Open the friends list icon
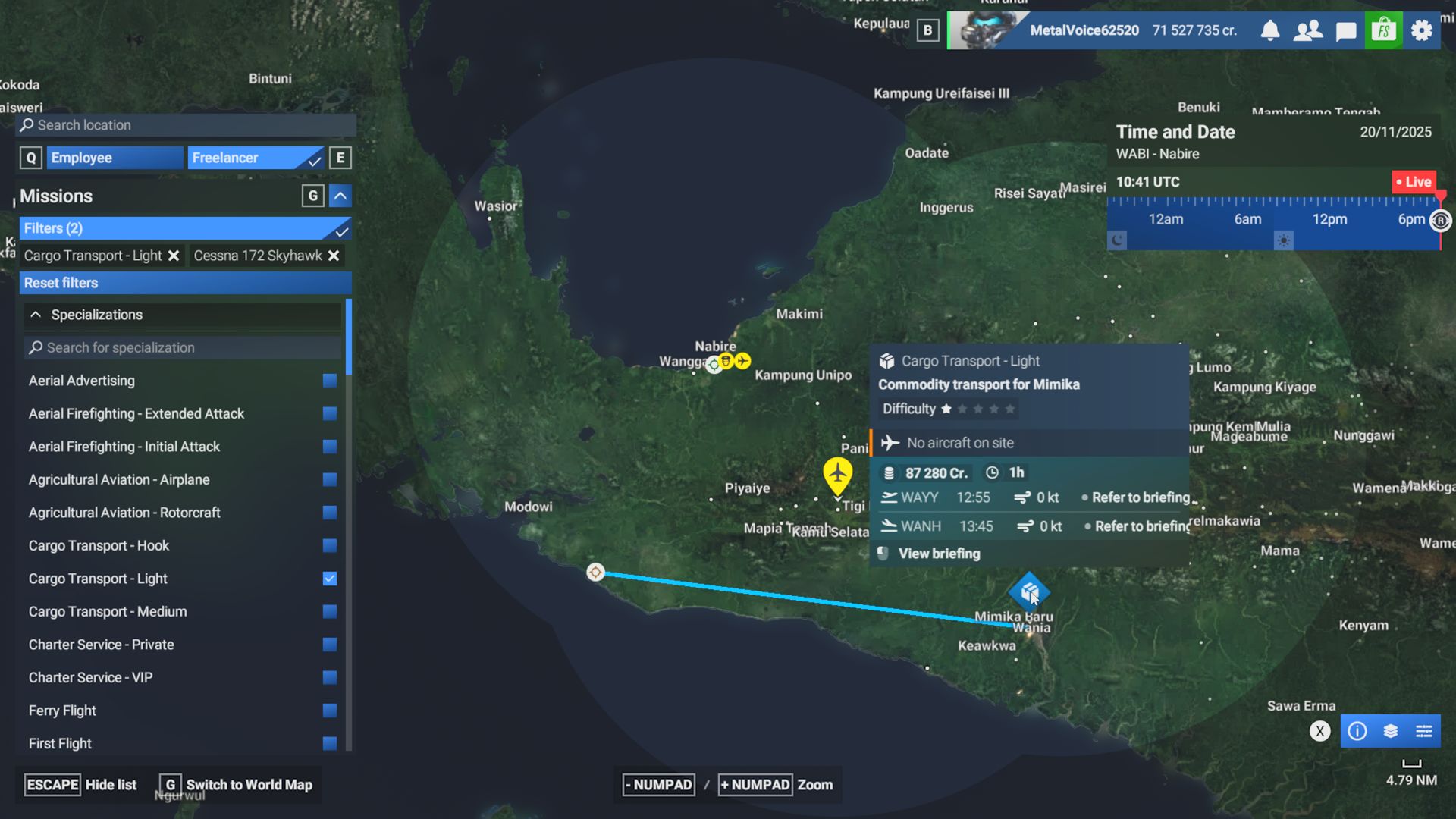The image size is (1456, 819). click(1307, 30)
